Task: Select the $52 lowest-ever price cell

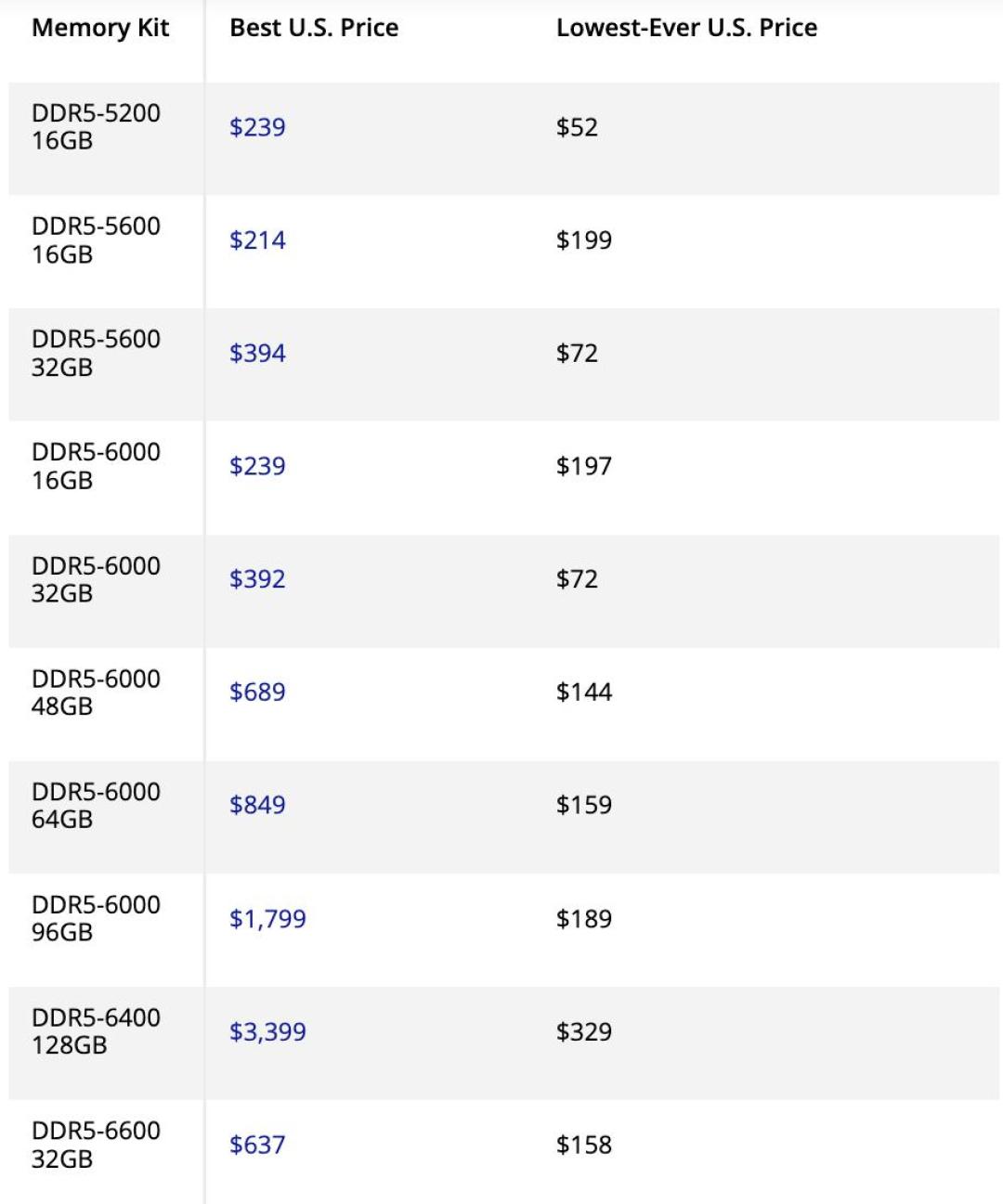Action: coord(577,127)
